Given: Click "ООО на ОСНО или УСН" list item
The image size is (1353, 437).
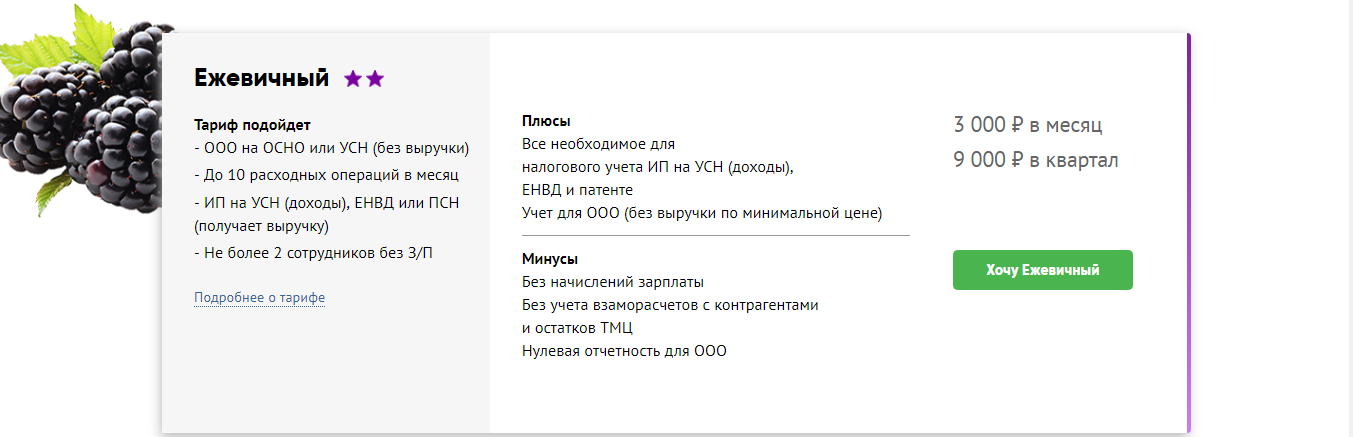Looking at the screenshot, I should (x=332, y=148).
